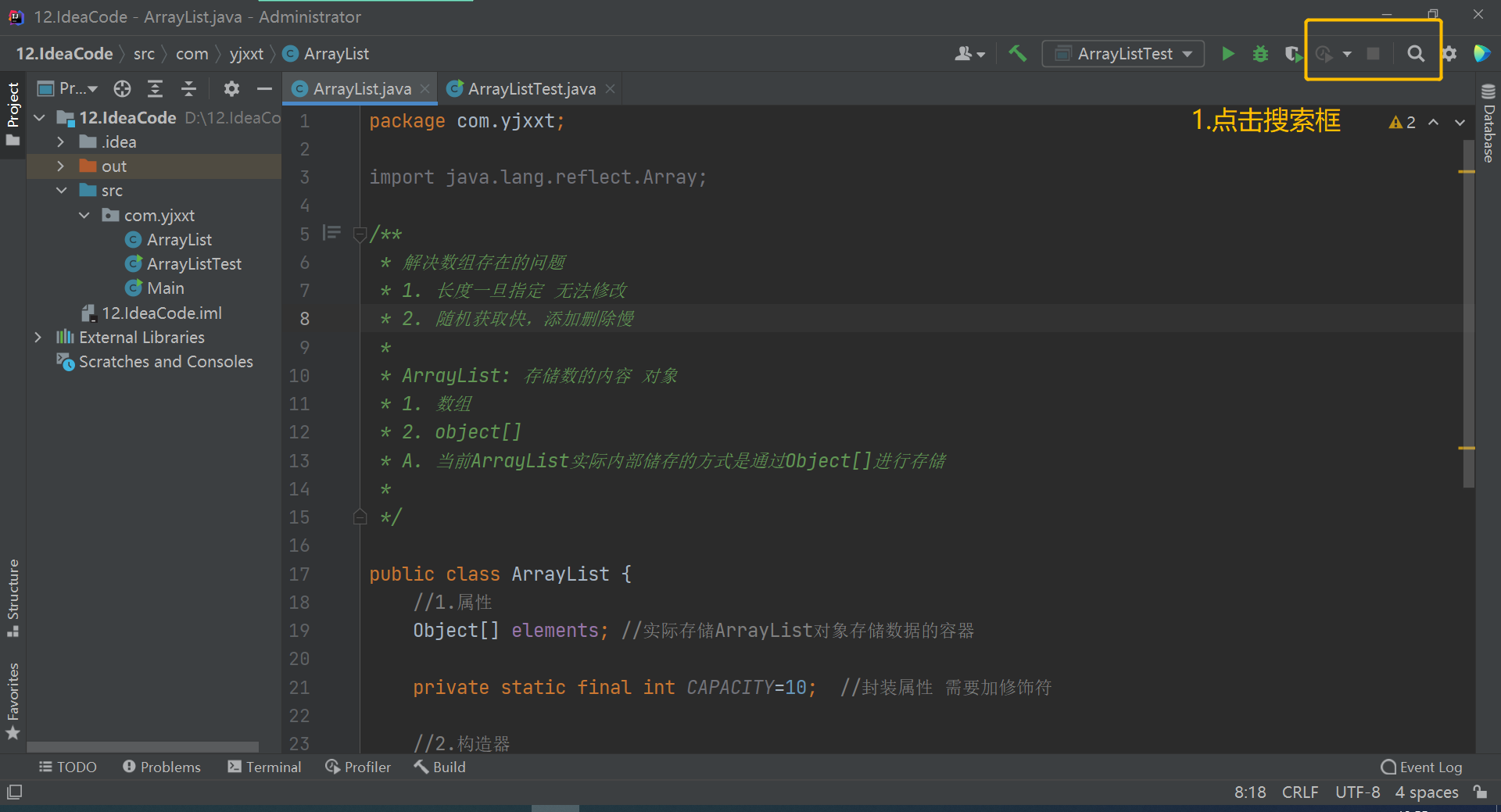Toggle rendered doc view icon at line 5
This screenshot has height=812, width=1501.
tap(331, 233)
